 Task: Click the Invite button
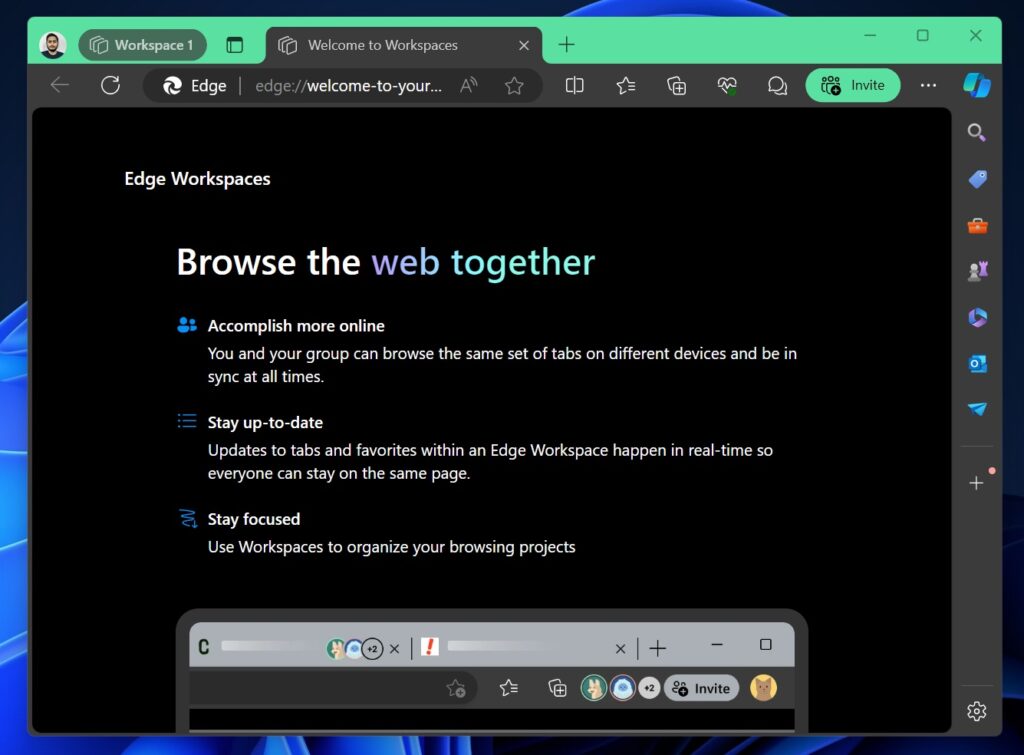(853, 85)
